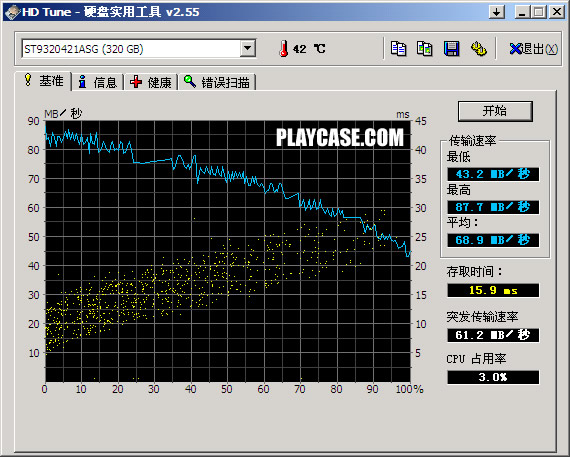The height and width of the screenshot is (457, 570).
Task: Switch to the 健康 health tab
Action: pyautogui.click(x=151, y=82)
